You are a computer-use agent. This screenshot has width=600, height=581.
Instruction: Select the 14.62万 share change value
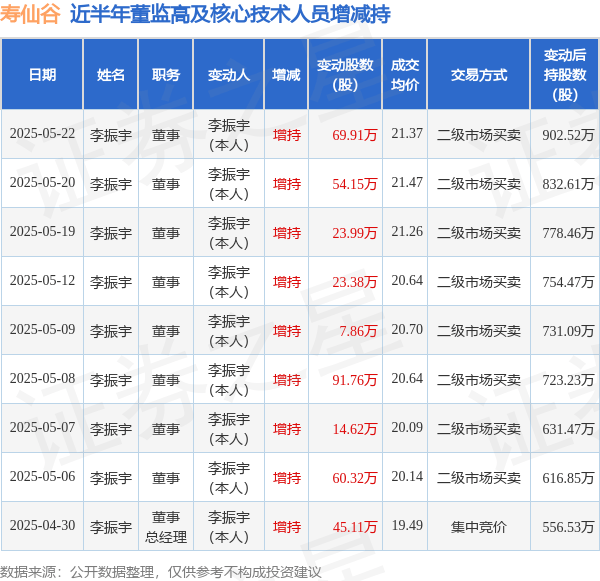coord(355,429)
